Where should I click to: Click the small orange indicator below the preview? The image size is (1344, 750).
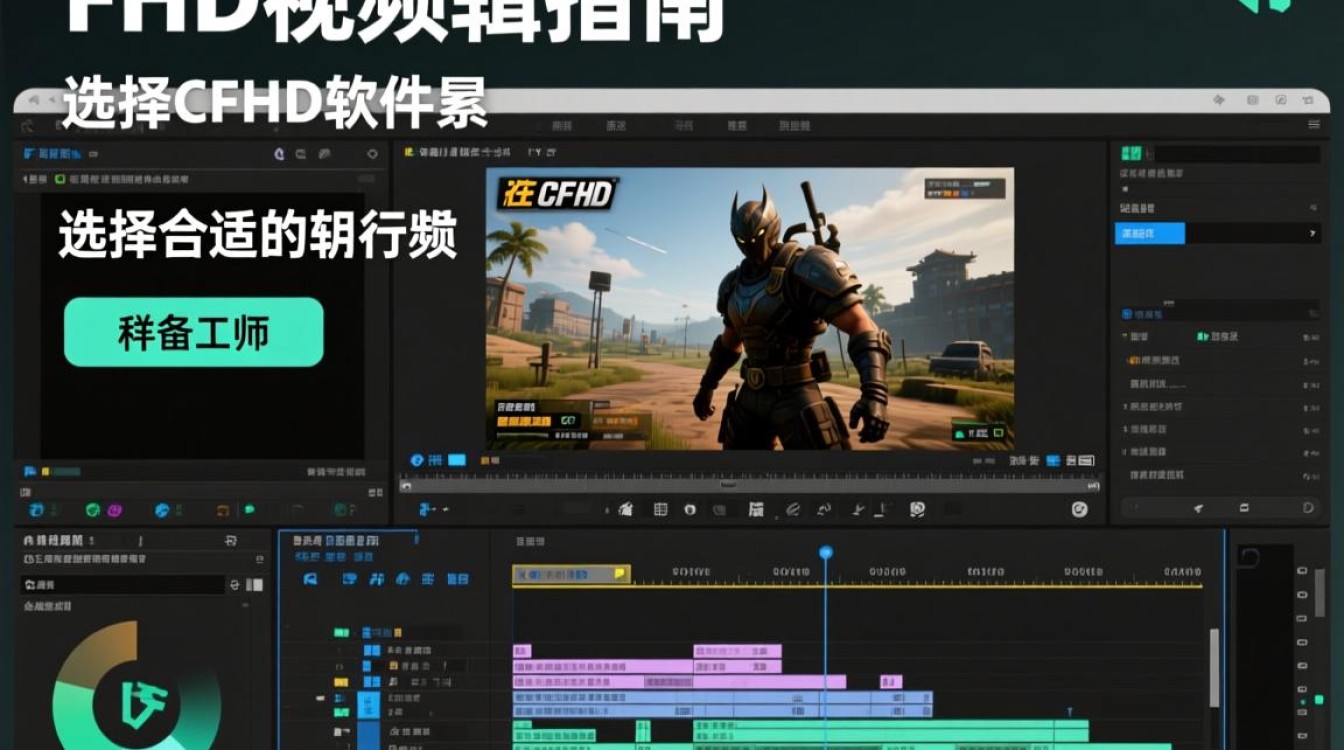487,460
